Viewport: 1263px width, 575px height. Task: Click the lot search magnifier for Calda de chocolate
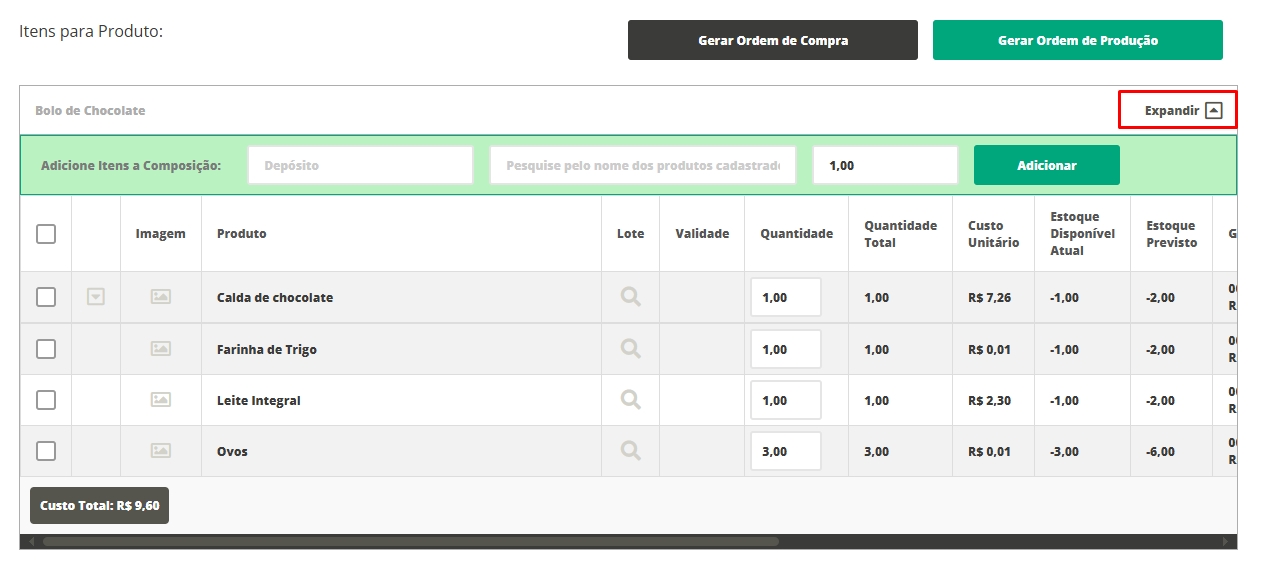(x=630, y=297)
